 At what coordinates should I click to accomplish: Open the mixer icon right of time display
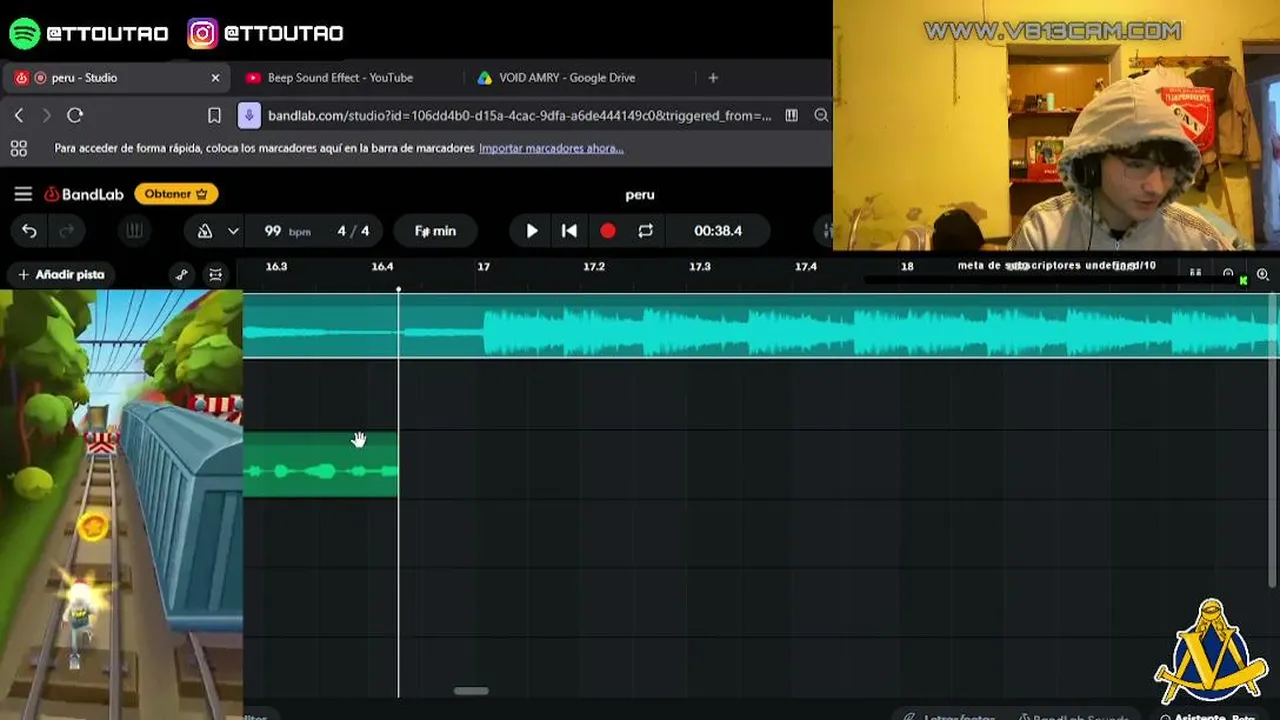[x=827, y=231]
